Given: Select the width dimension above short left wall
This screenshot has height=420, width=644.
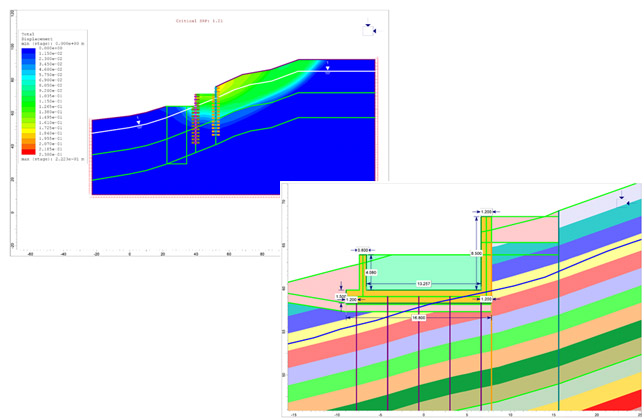Looking at the screenshot, I should (362, 250).
